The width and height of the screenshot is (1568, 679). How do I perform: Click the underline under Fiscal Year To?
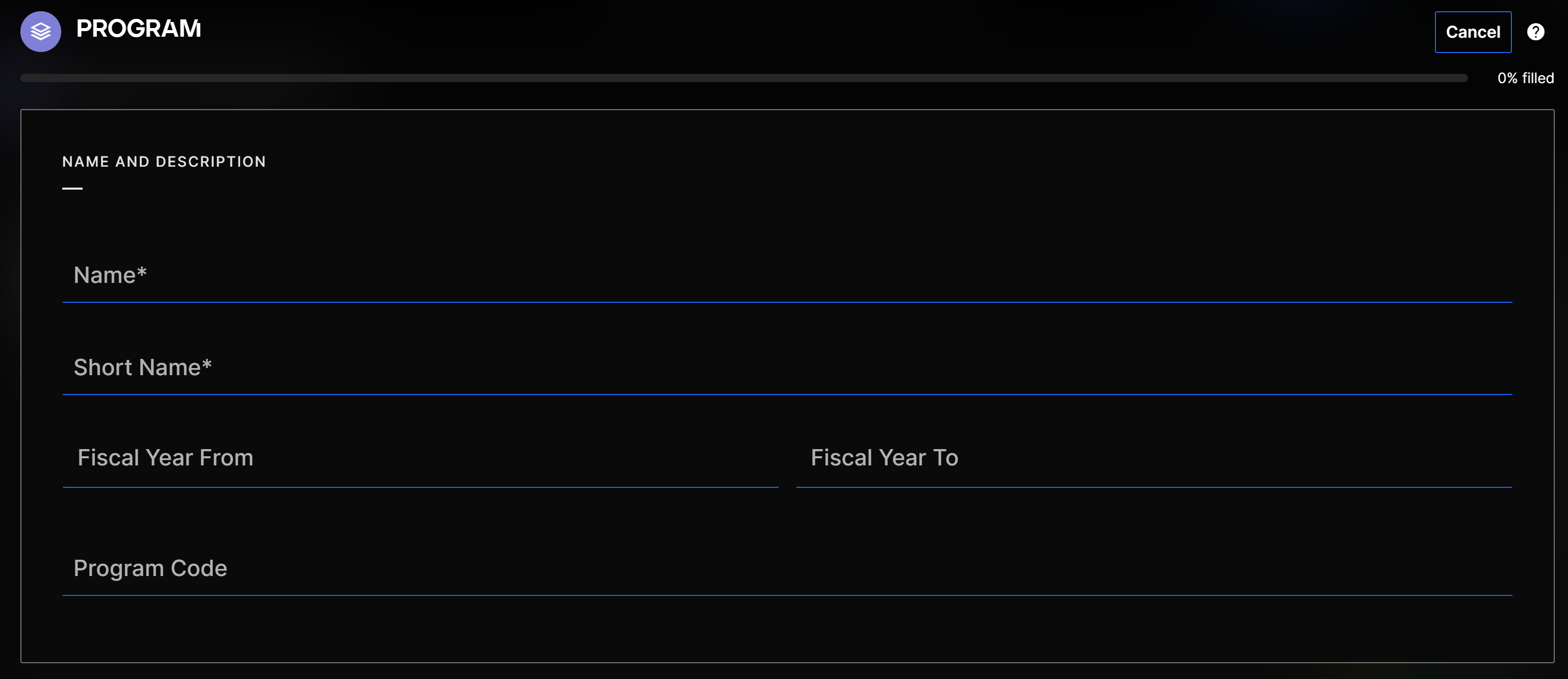click(1153, 487)
